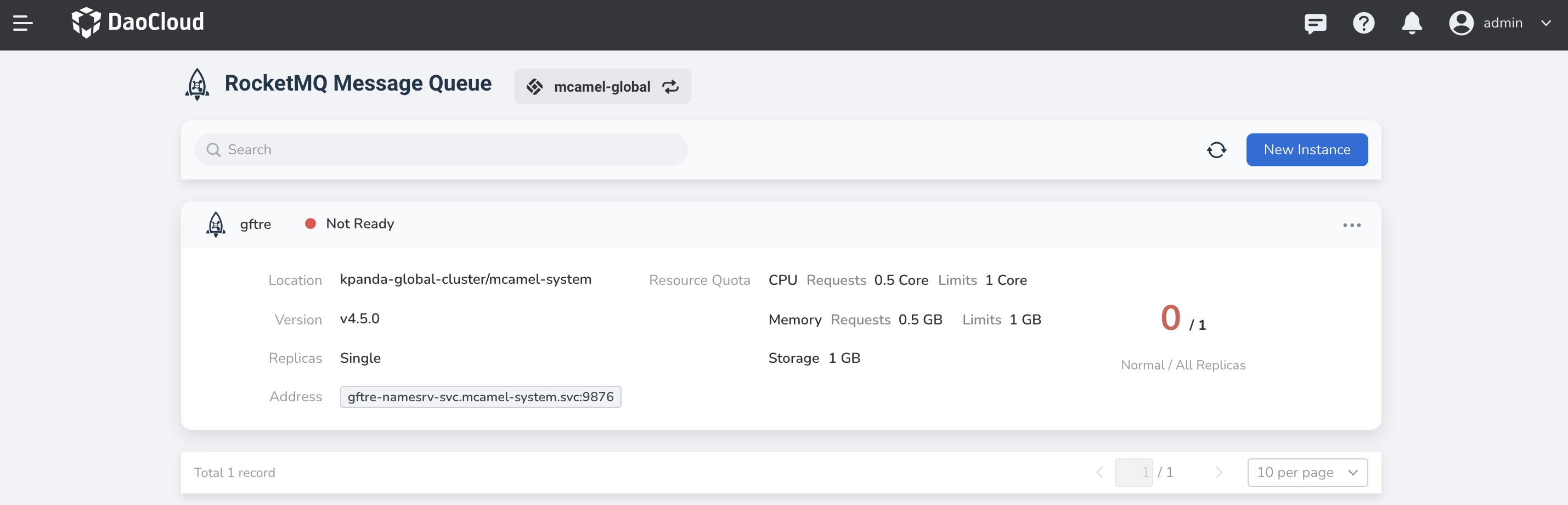This screenshot has width=1568, height=505.
Task: View notifications via the bell icon
Action: click(x=1412, y=23)
